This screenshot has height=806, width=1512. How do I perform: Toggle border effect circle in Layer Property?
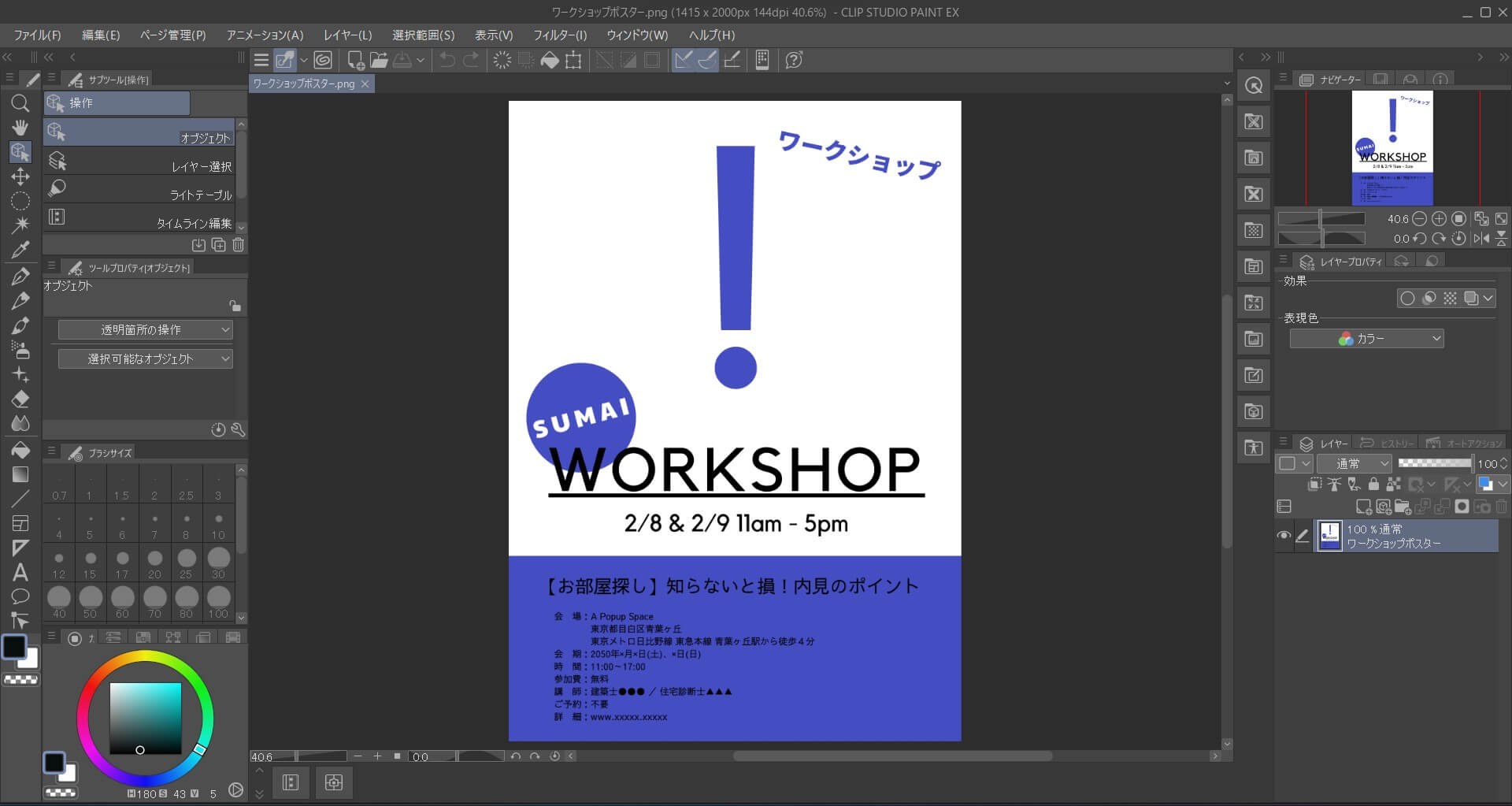[x=1407, y=299]
